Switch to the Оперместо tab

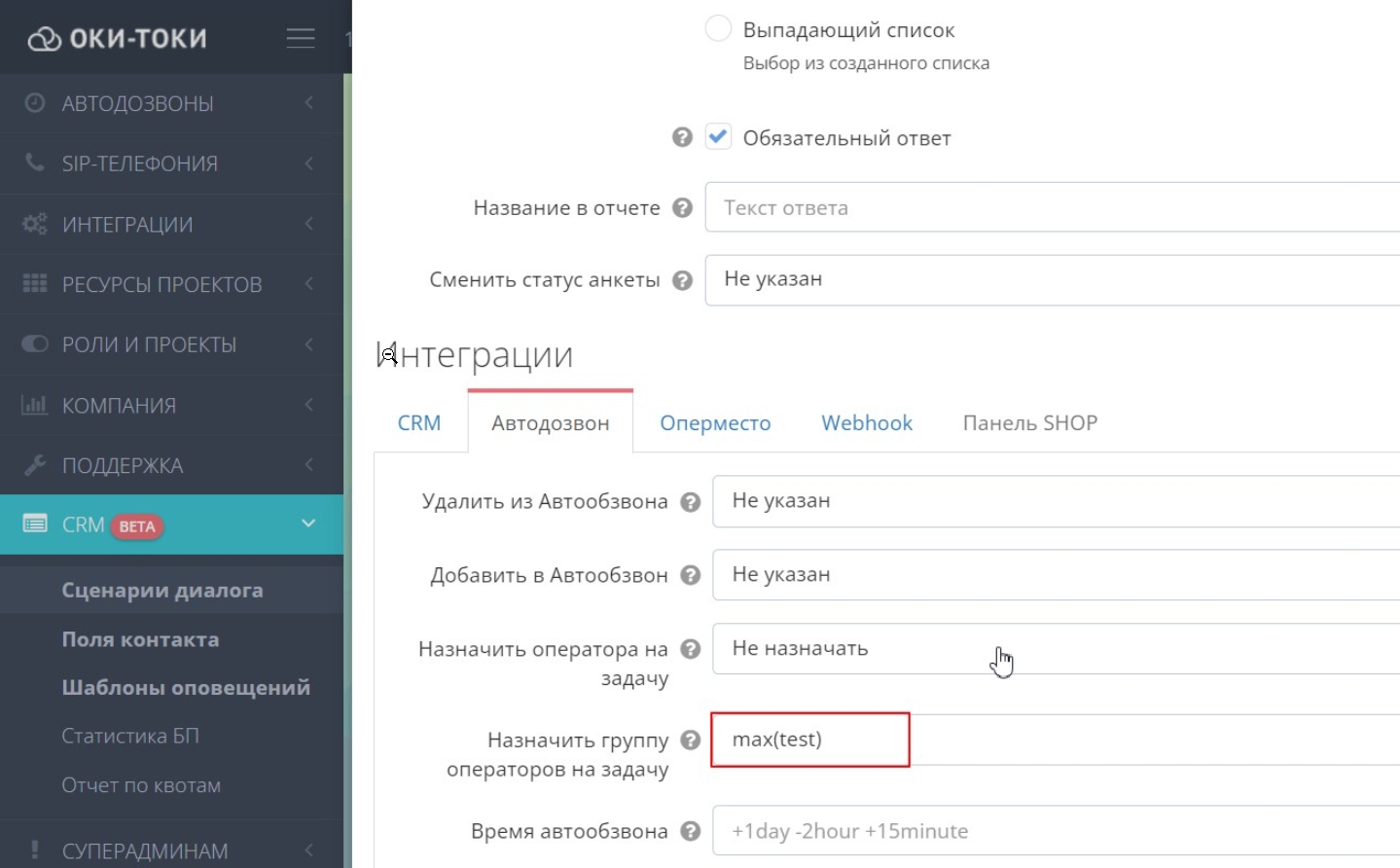tap(715, 423)
